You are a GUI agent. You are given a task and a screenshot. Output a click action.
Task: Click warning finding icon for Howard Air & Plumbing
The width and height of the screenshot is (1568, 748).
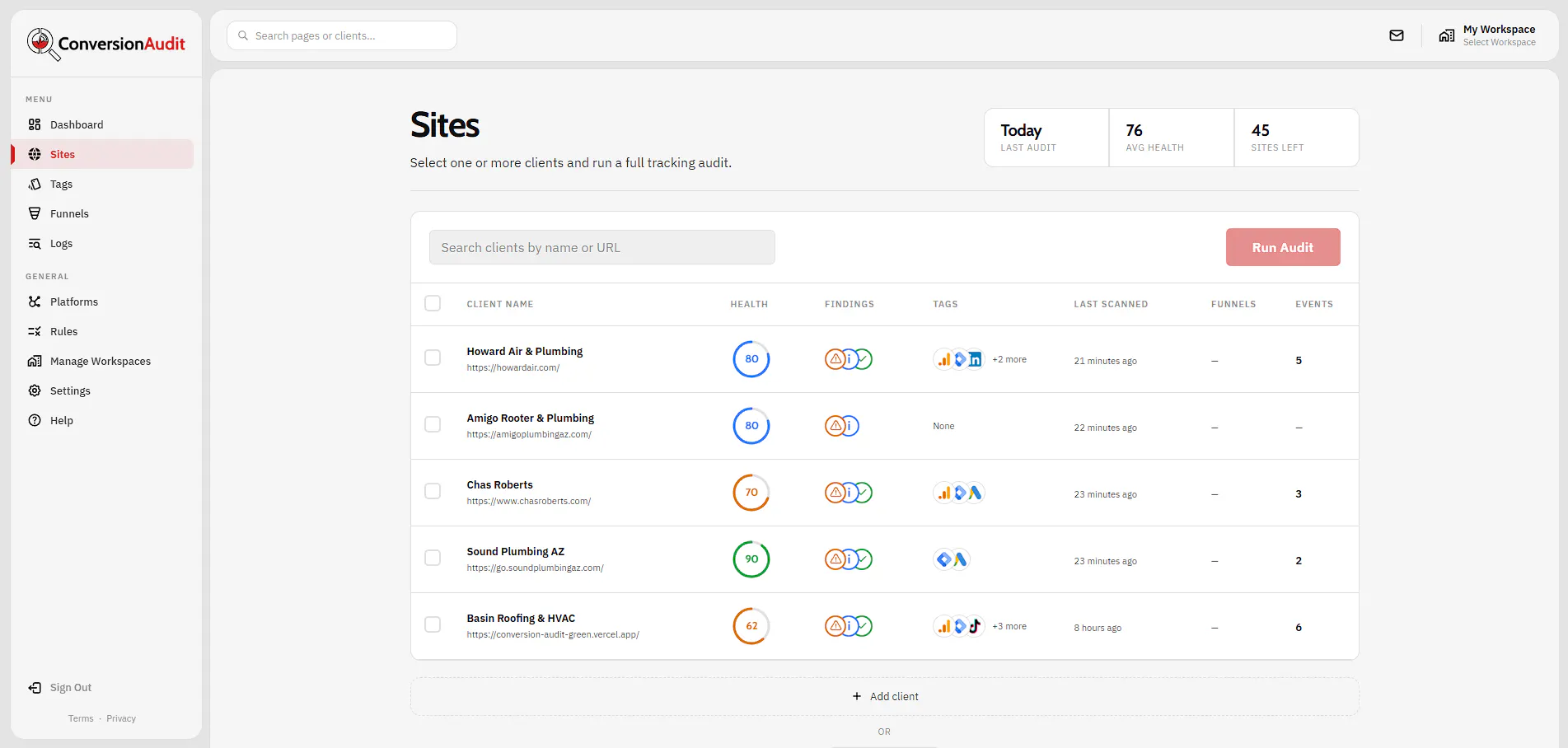[835, 359]
